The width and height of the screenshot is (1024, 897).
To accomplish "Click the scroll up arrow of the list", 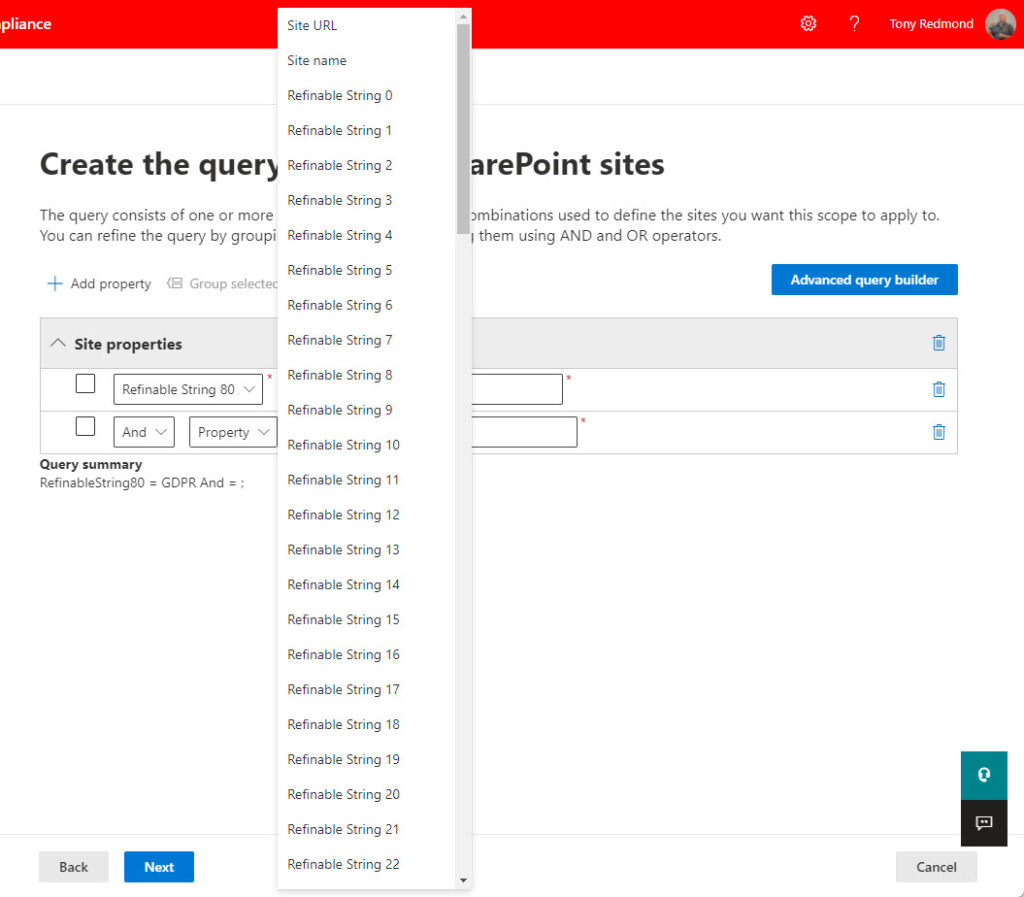I will 463,16.
